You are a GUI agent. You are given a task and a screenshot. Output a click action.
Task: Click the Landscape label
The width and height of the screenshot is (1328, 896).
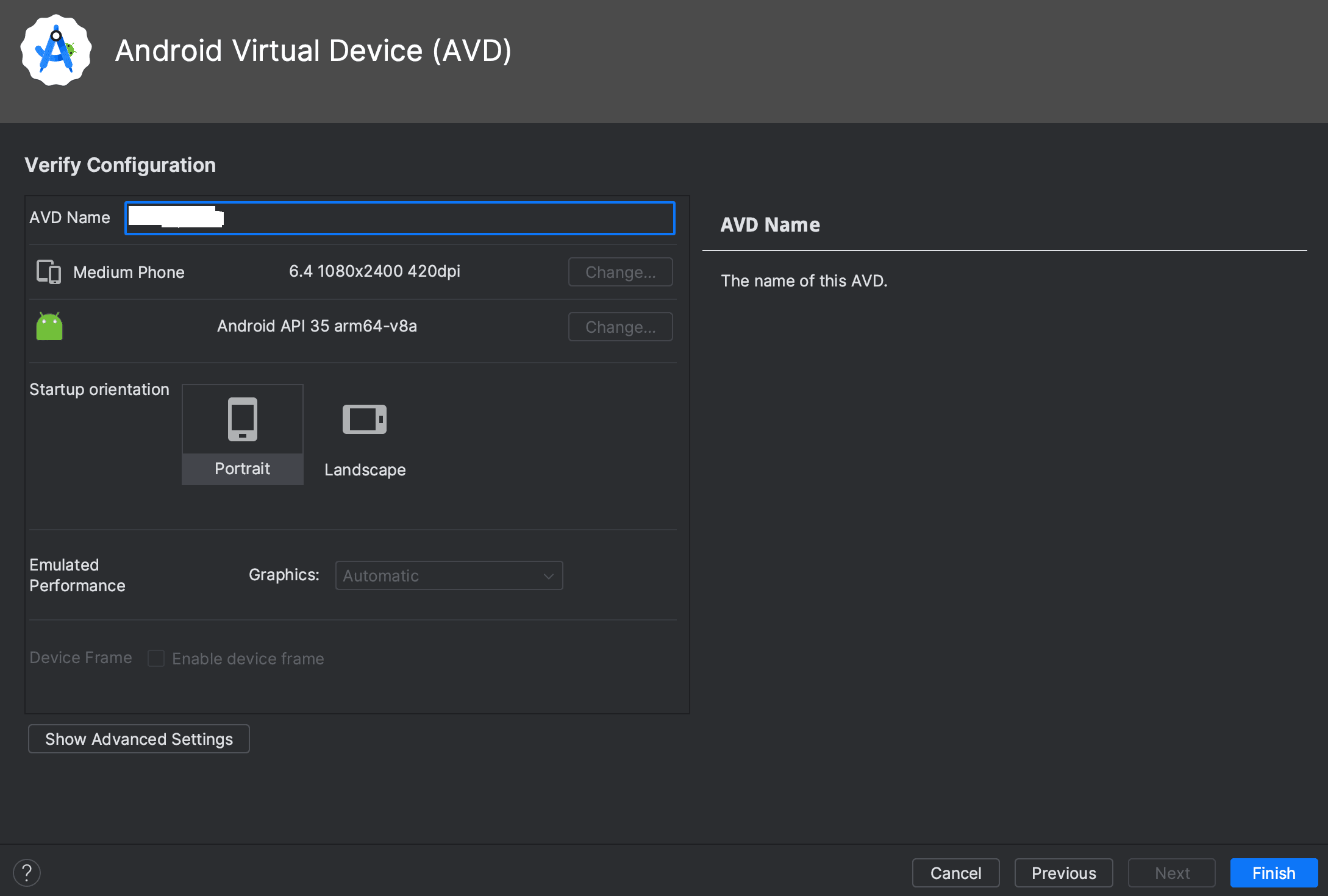(x=365, y=470)
